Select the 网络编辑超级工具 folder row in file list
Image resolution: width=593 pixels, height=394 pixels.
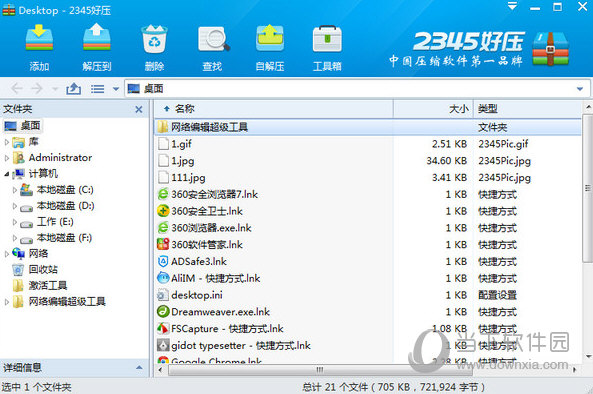(x=368, y=127)
